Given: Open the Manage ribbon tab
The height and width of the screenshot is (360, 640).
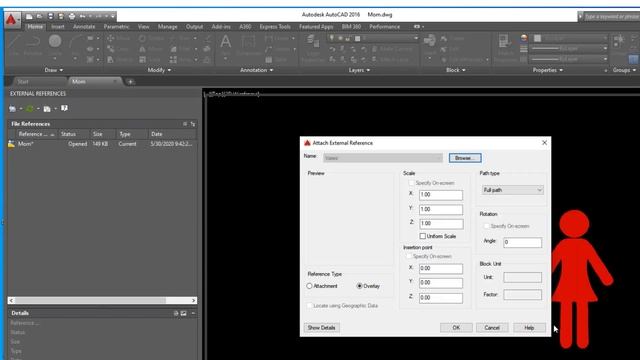Looking at the screenshot, I should 167,27.
